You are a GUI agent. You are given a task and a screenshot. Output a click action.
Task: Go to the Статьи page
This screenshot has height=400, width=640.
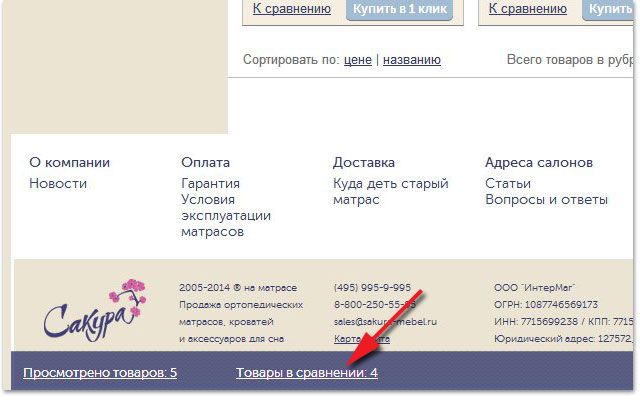pyautogui.click(x=509, y=184)
